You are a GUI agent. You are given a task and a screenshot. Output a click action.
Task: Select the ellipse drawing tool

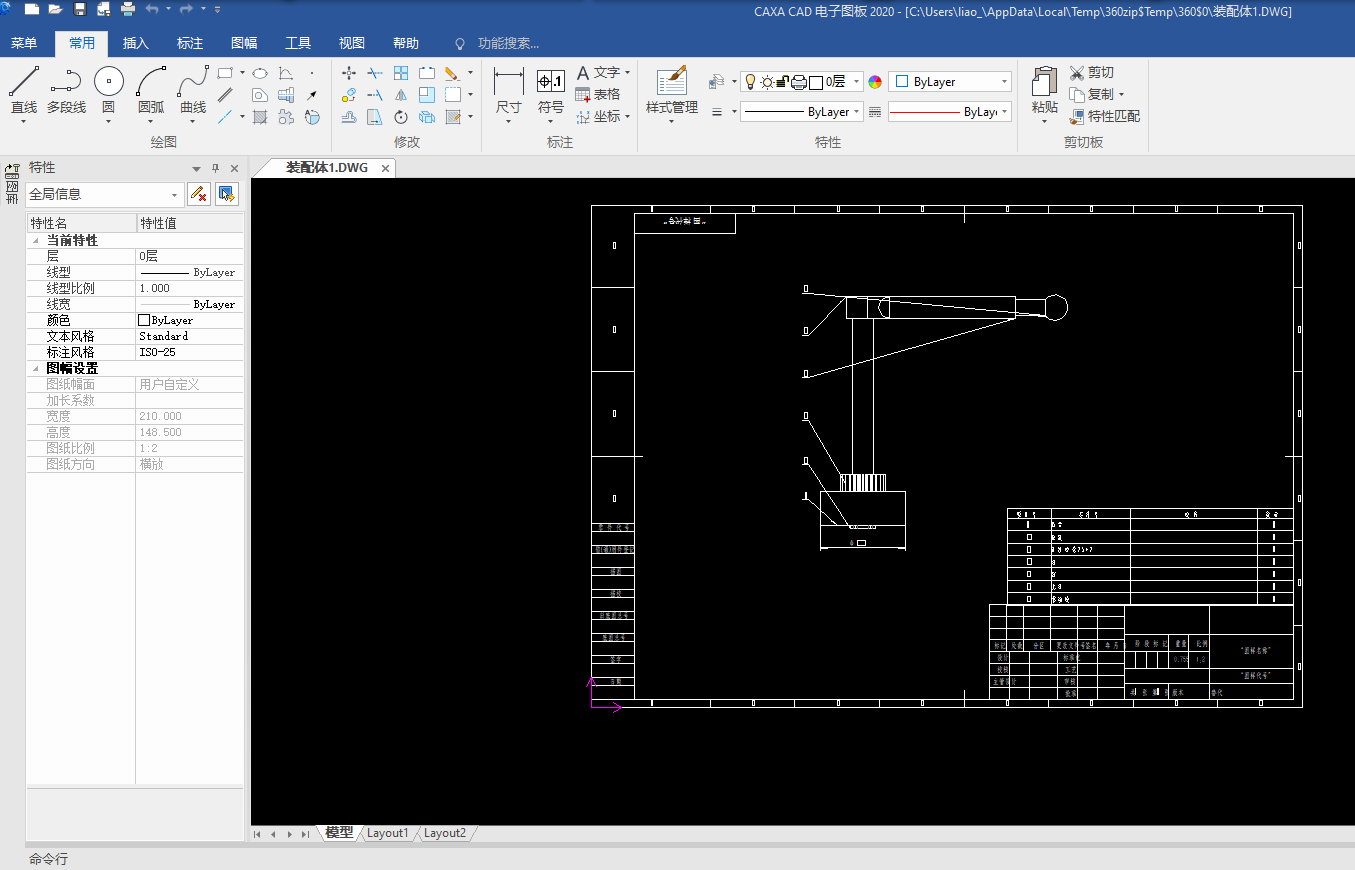coord(260,73)
